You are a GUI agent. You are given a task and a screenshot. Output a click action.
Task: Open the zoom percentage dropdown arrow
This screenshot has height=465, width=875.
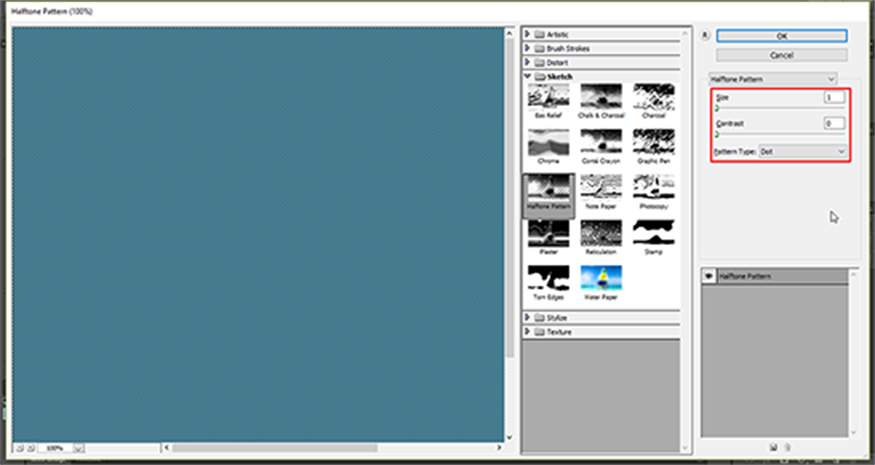(x=79, y=448)
